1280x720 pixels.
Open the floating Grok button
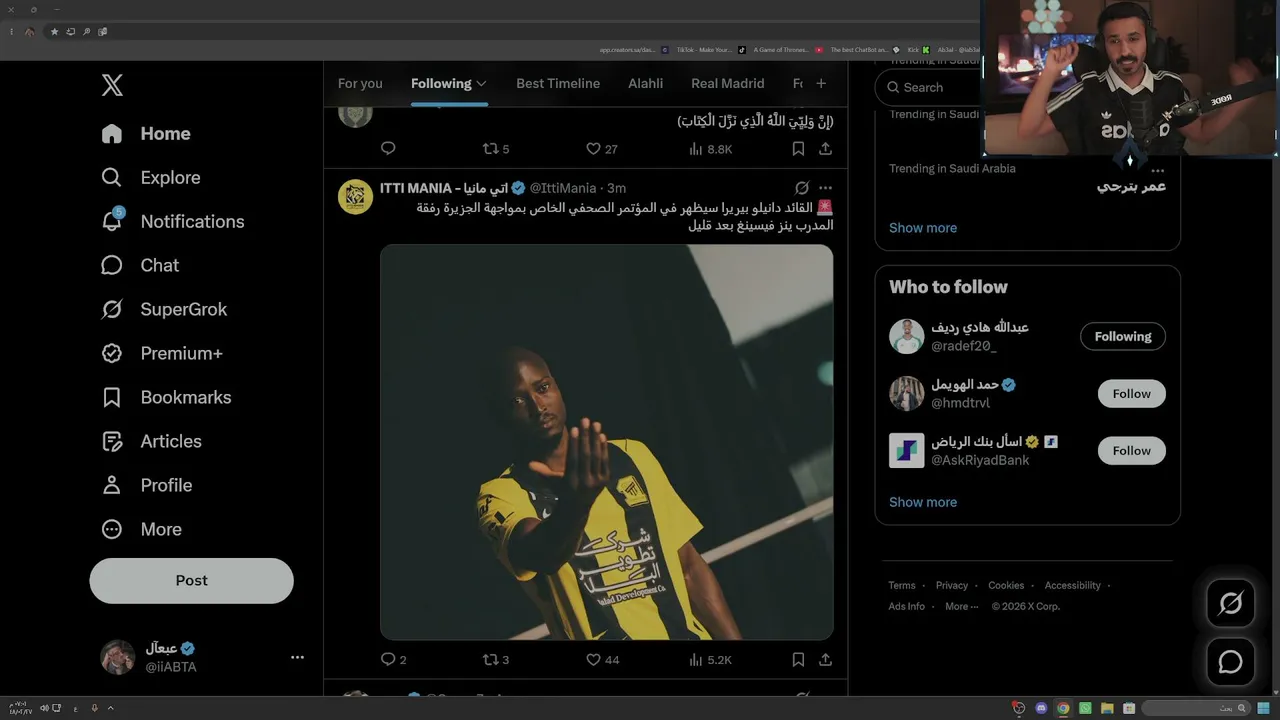[x=1230, y=603]
